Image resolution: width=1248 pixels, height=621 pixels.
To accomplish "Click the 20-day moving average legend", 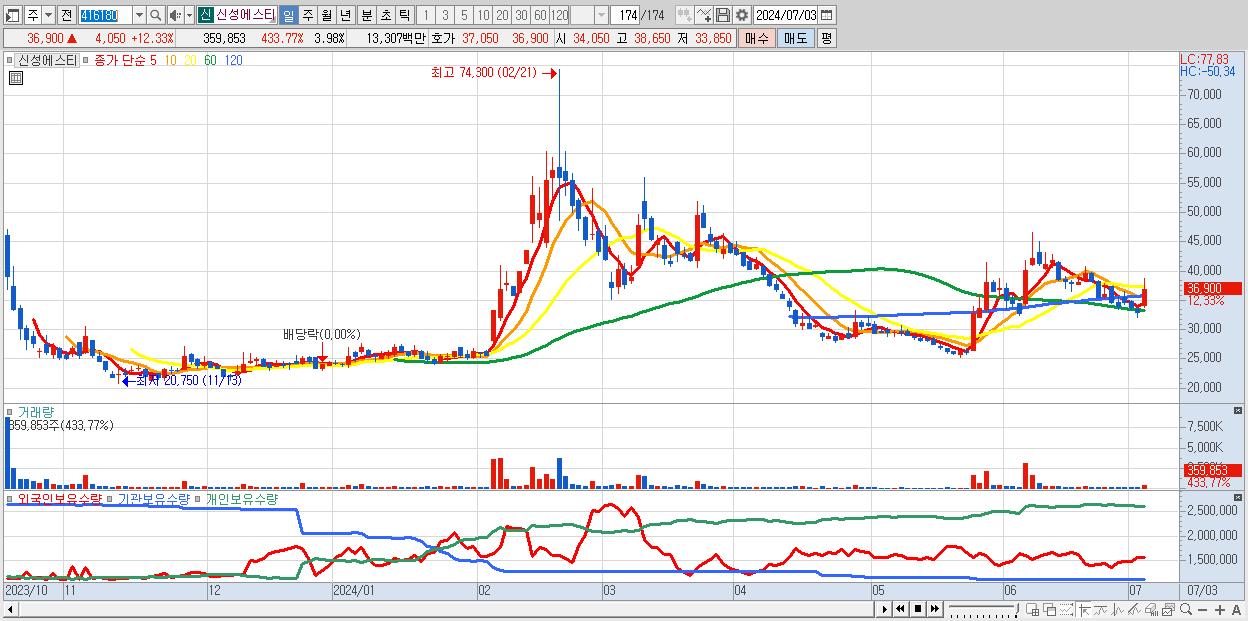I will click(190, 60).
